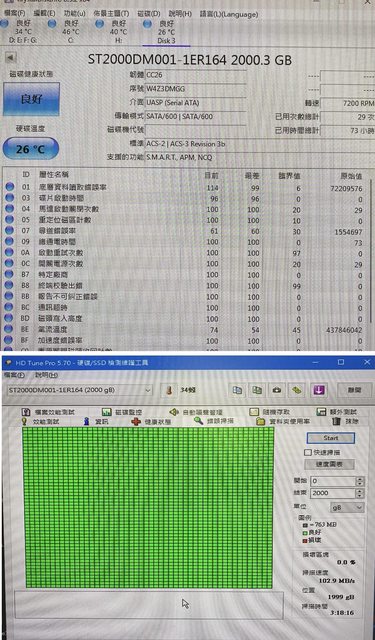The image size is (375, 640).
Task: Open the 功能 menu in CrystalDiskInfo
Action: (x=74, y=14)
